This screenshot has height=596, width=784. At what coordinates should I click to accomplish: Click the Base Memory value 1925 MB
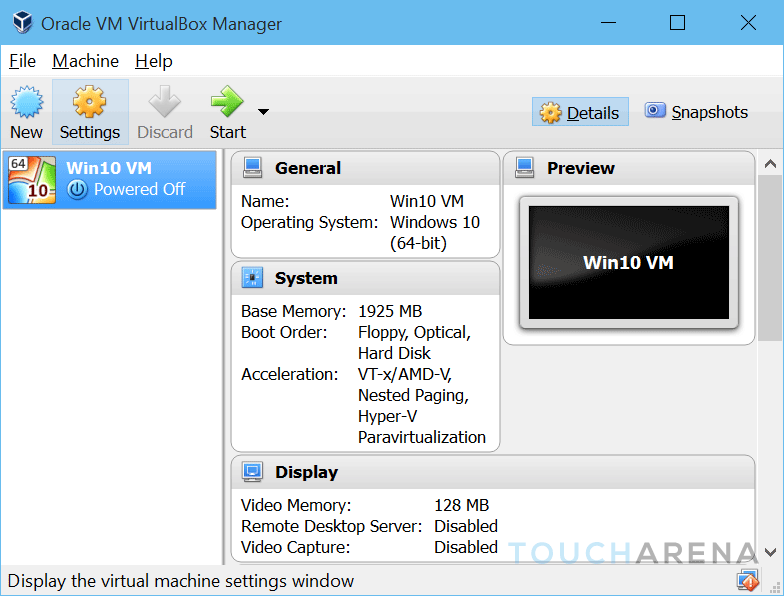[x=390, y=311]
